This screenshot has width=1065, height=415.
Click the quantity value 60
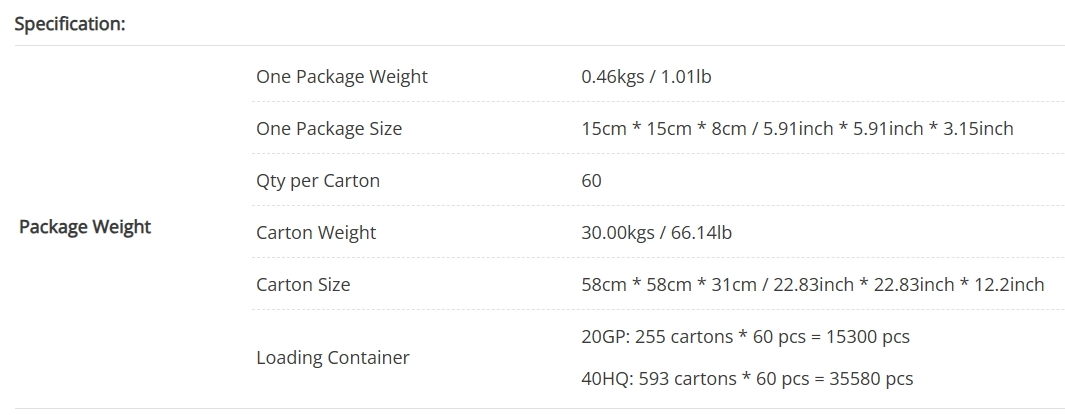[x=591, y=181]
